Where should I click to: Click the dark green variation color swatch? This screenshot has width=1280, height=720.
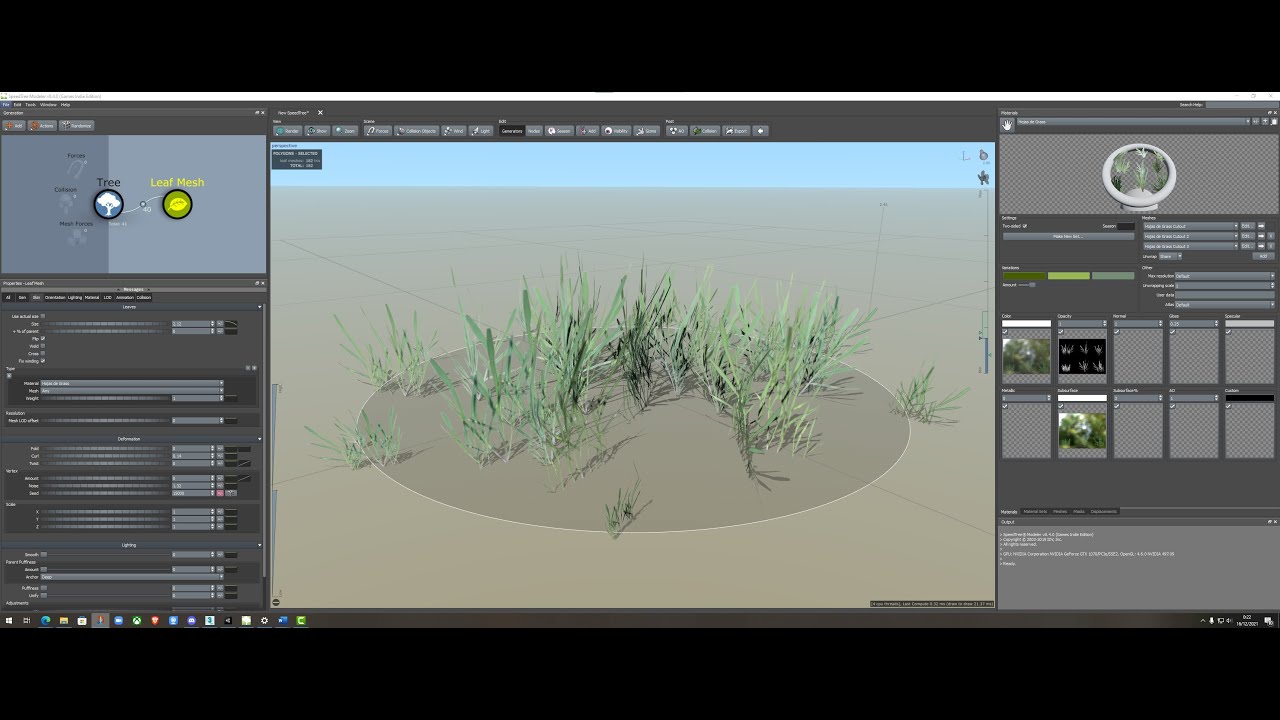1024,275
